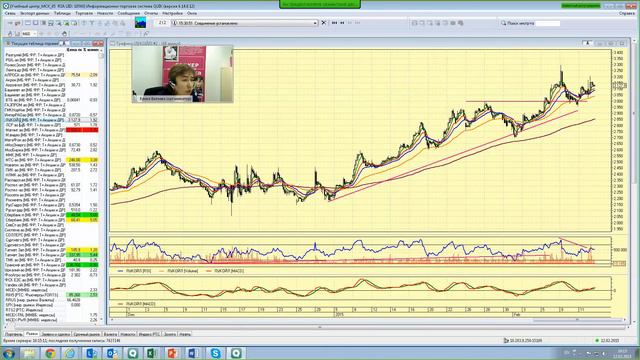The width and height of the screenshot is (640, 360).
Task: Switch to the Валюта tab
Action: pyautogui.click(x=110, y=334)
